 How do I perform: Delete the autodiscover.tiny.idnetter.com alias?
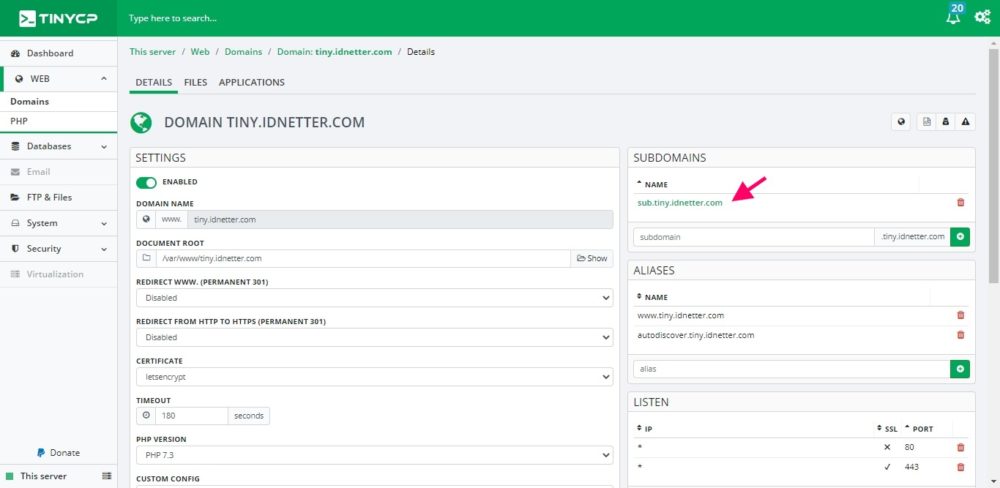pos(960,335)
